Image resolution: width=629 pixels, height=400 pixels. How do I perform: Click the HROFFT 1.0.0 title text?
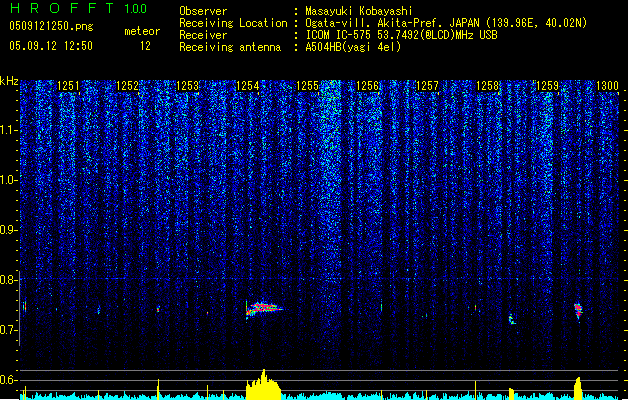(79, 8)
